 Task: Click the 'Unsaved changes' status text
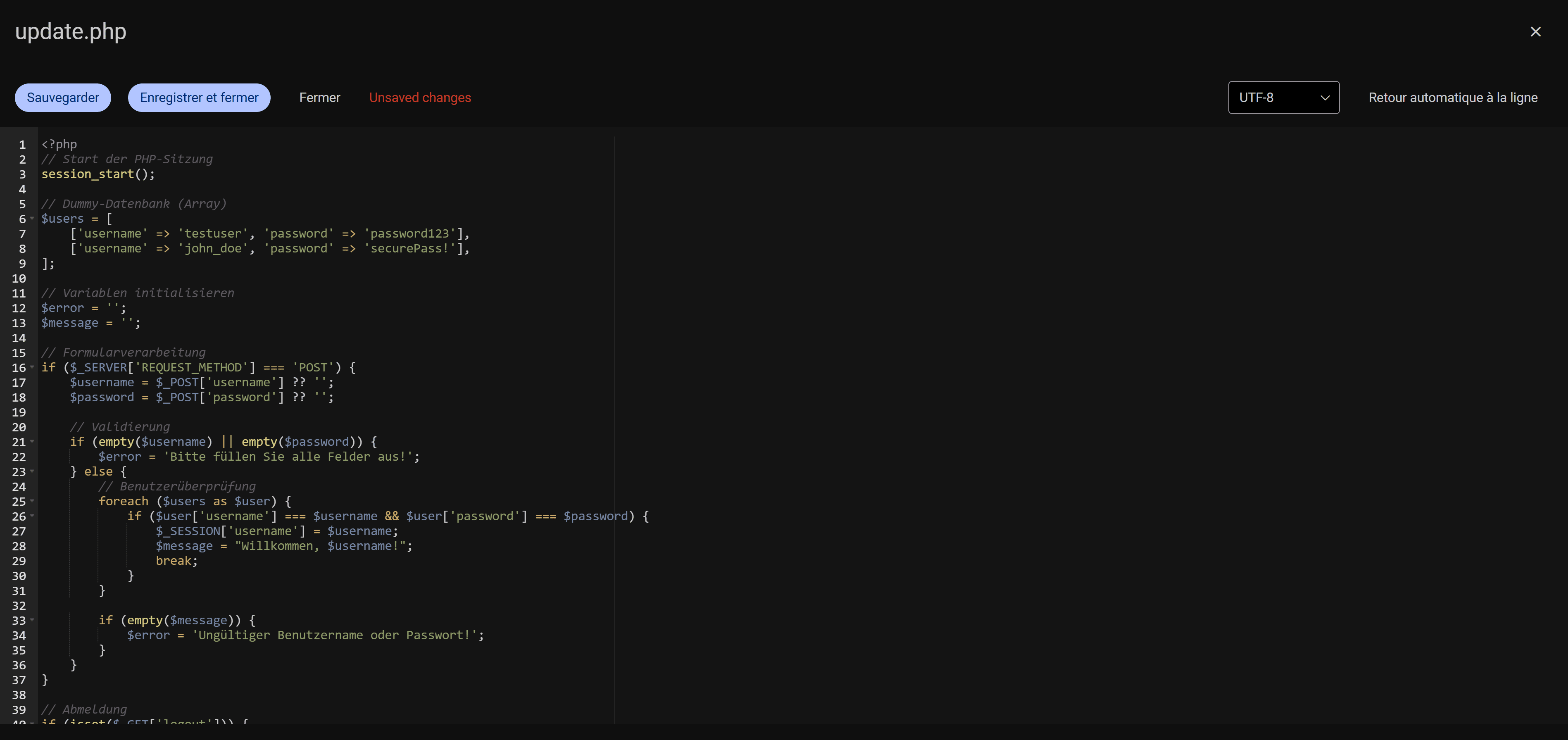pyautogui.click(x=420, y=98)
